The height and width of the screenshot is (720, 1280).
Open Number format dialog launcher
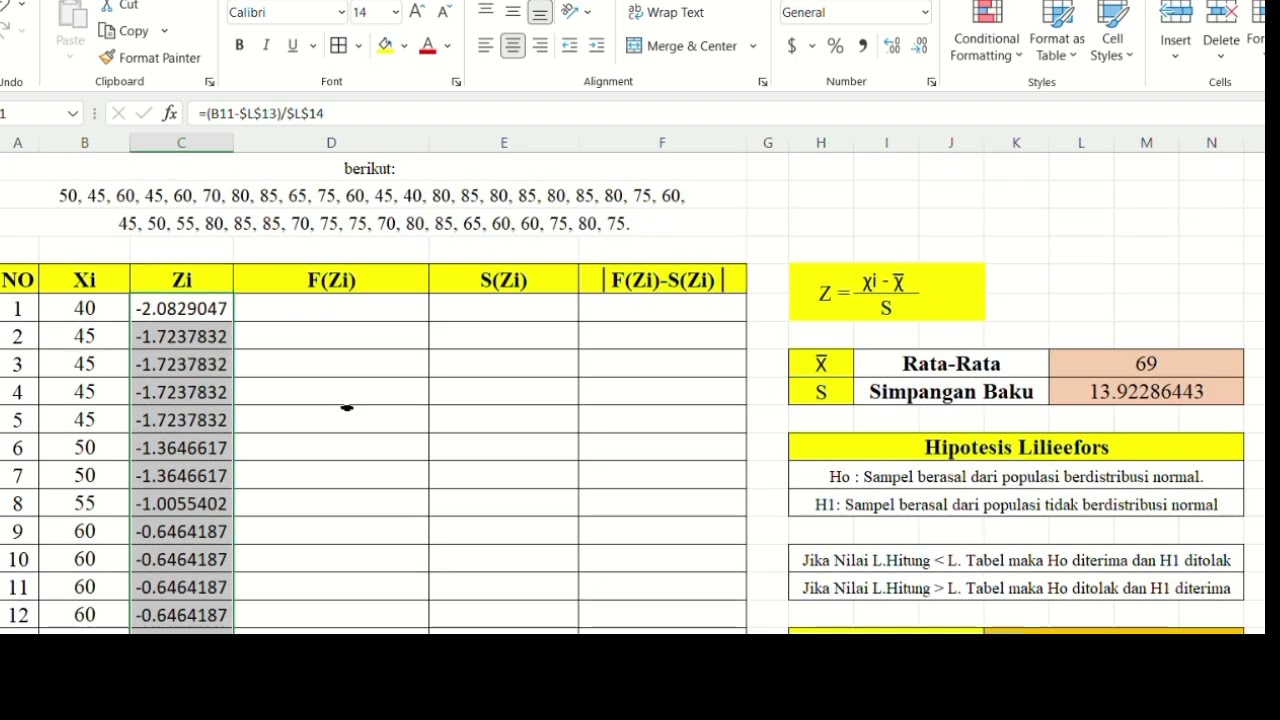click(x=931, y=82)
